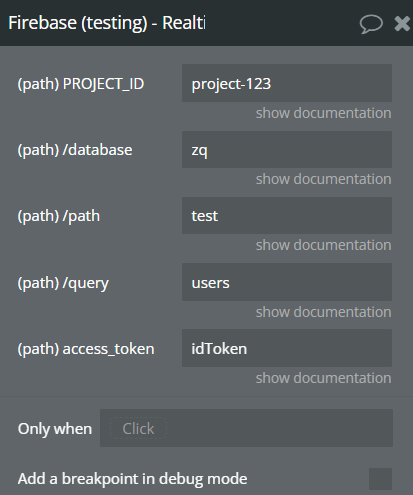Close the Firebase action panel

pos(402,24)
